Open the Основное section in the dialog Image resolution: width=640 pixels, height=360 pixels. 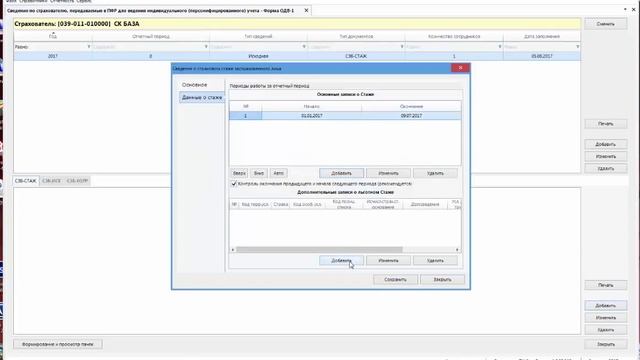[x=195, y=85]
